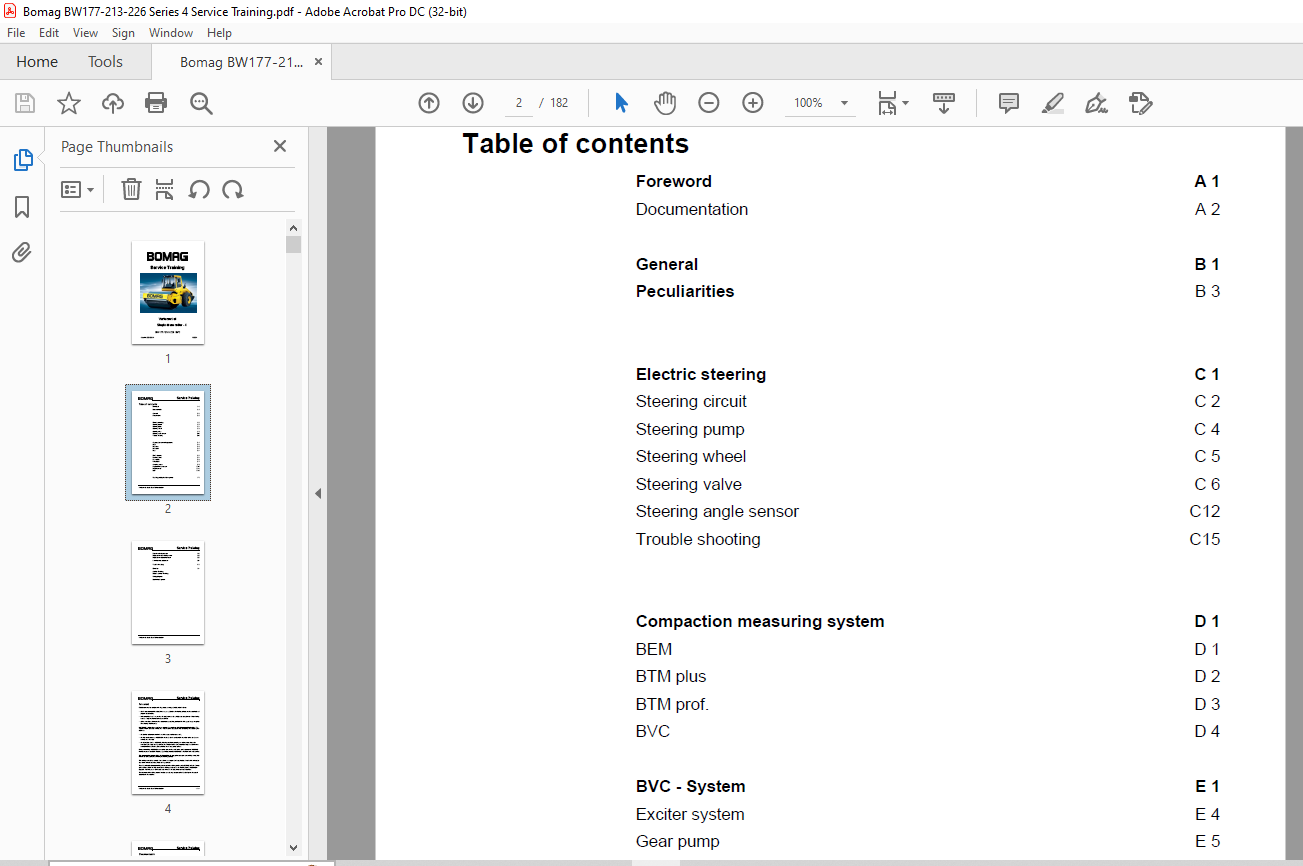Switch to the Home tab
Image resolution: width=1303 pixels, height=866 pixels.
37,62
